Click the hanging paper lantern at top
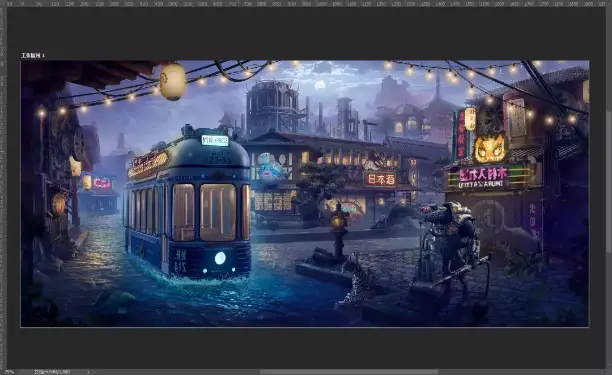The height and width of the screenshot is (375, 612). [173, 81]
